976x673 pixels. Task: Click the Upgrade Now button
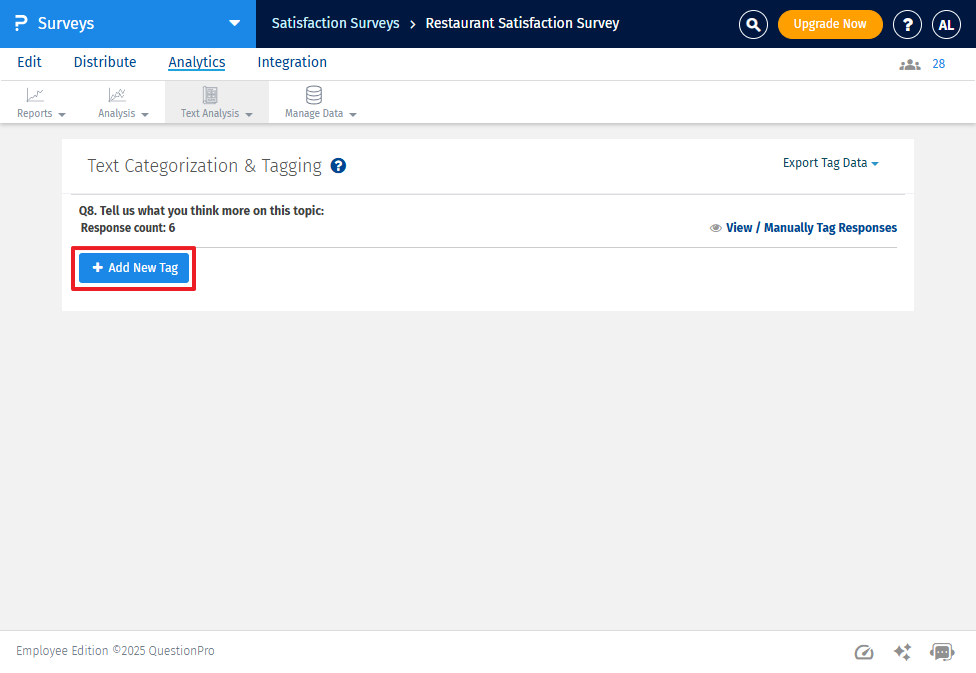pyautogui.click(x=830, y=24)
